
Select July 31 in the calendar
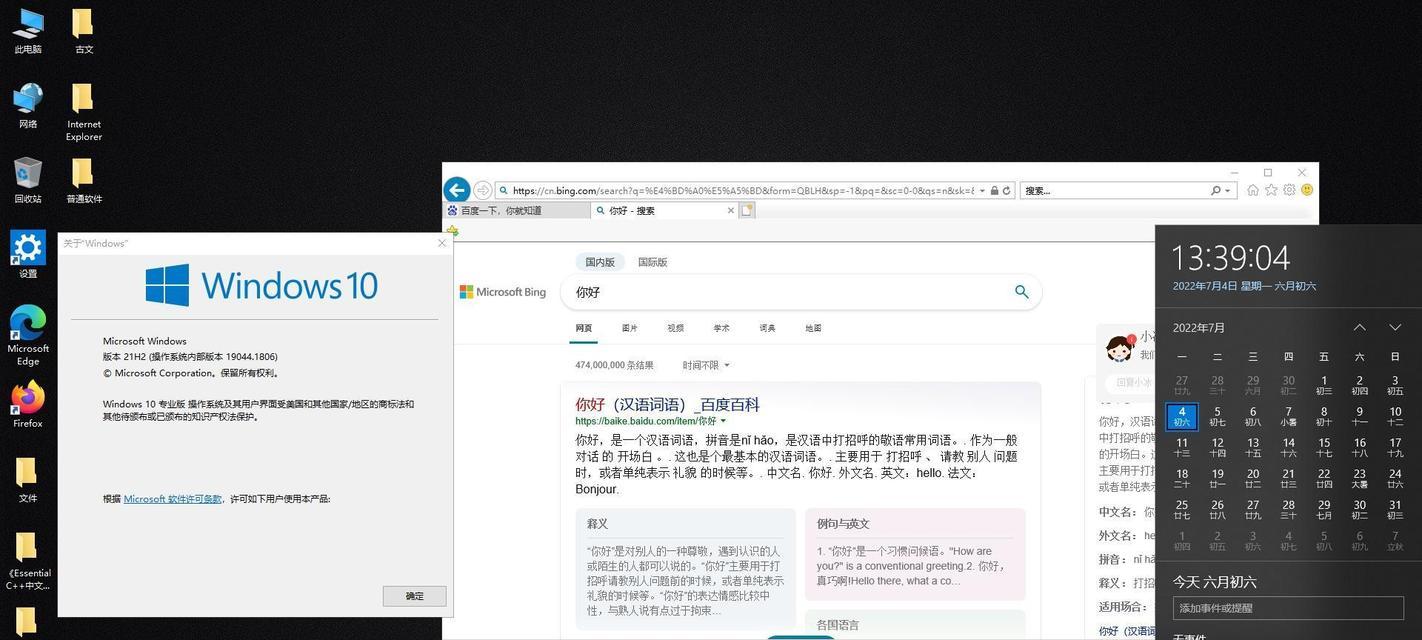(x=1395, y=509)
